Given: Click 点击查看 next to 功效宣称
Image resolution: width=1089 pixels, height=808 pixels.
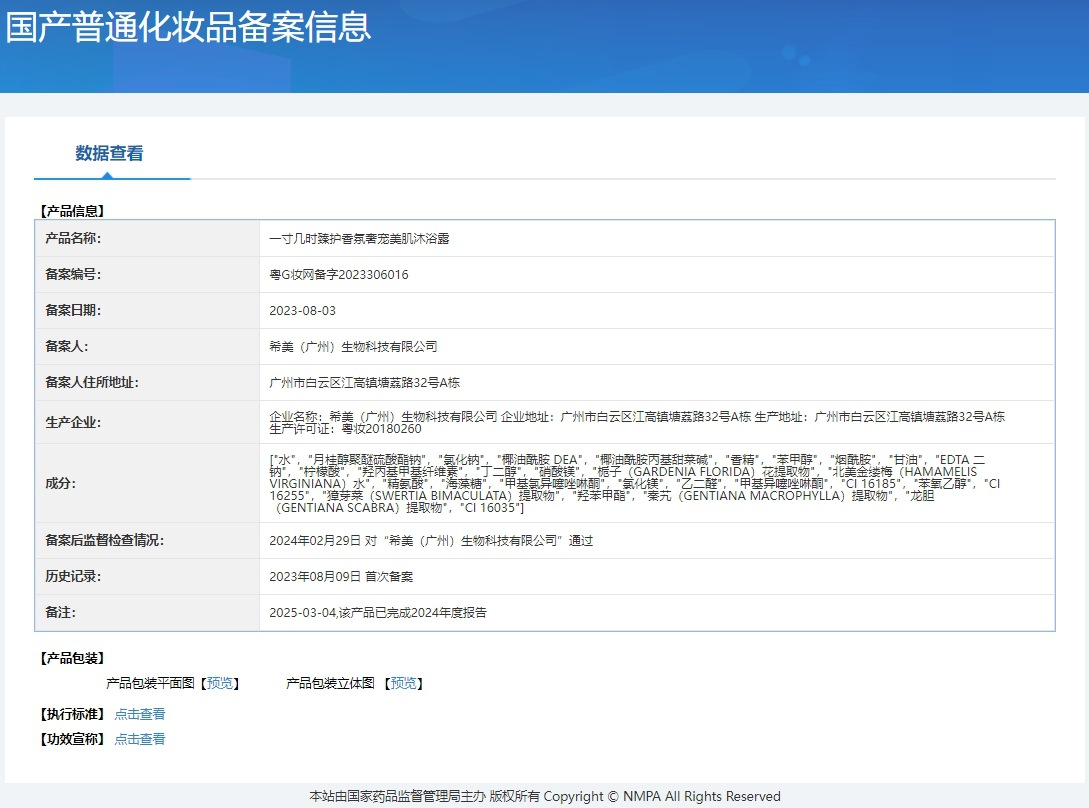Looking at the screenshot, I should 139,739.
